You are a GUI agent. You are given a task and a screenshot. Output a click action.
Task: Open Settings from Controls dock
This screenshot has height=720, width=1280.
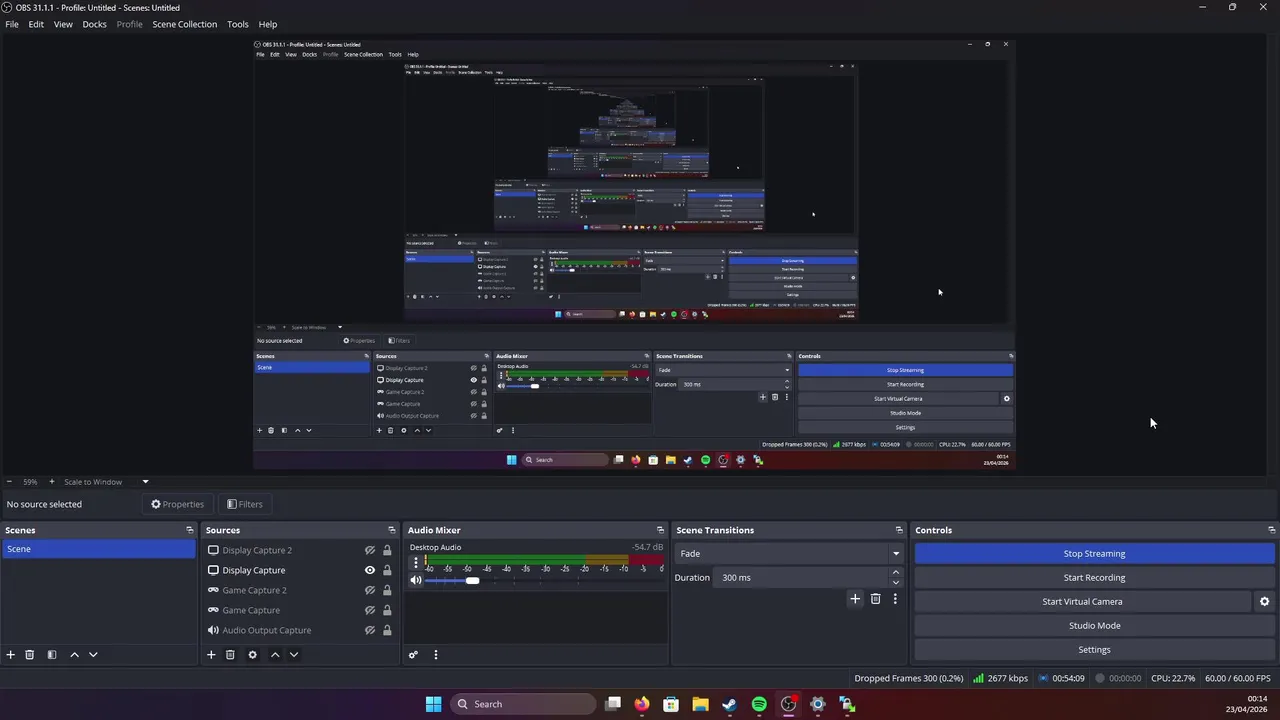point(1094,649)
